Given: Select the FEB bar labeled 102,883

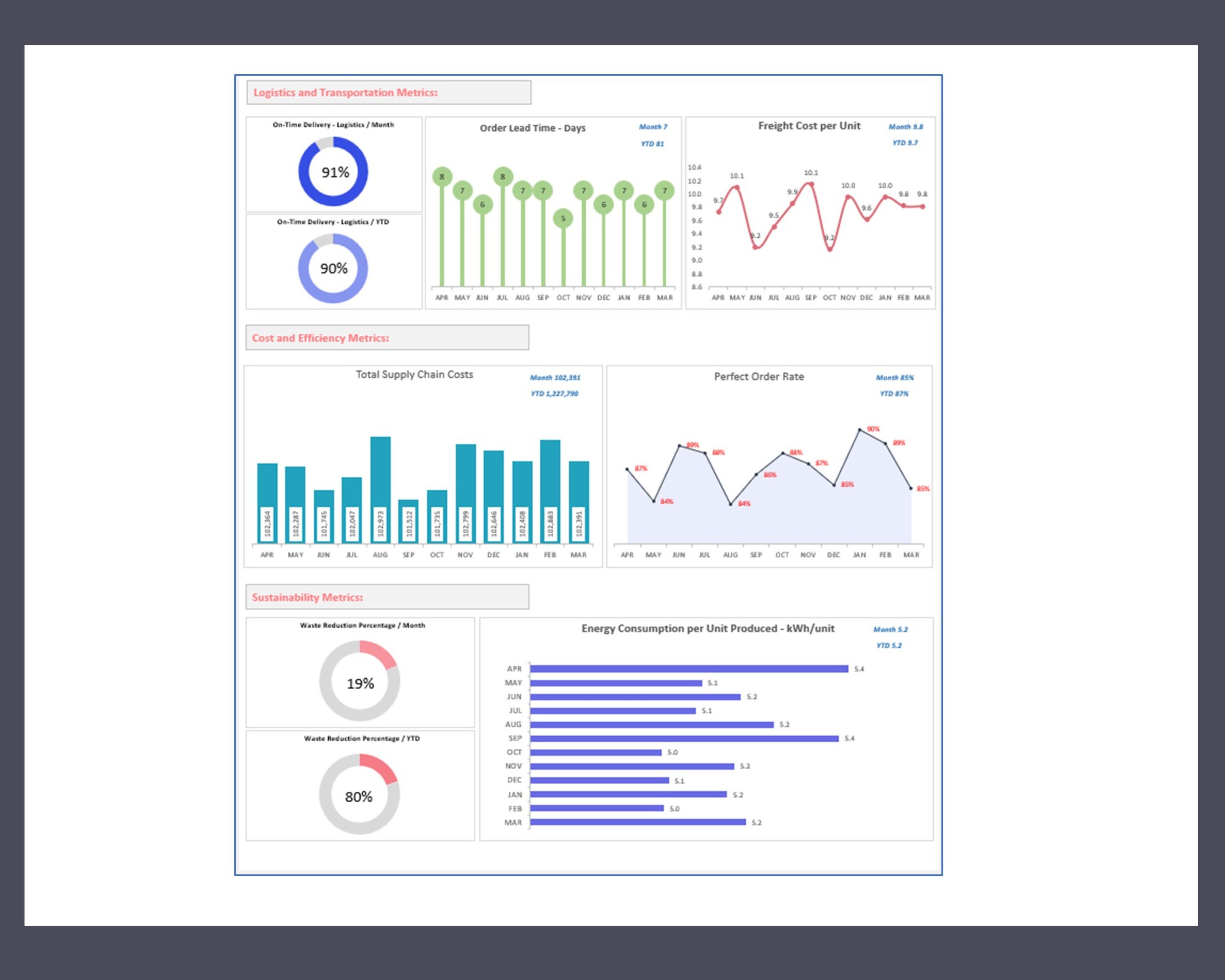Looking at the screenshot, I should 550,492.
